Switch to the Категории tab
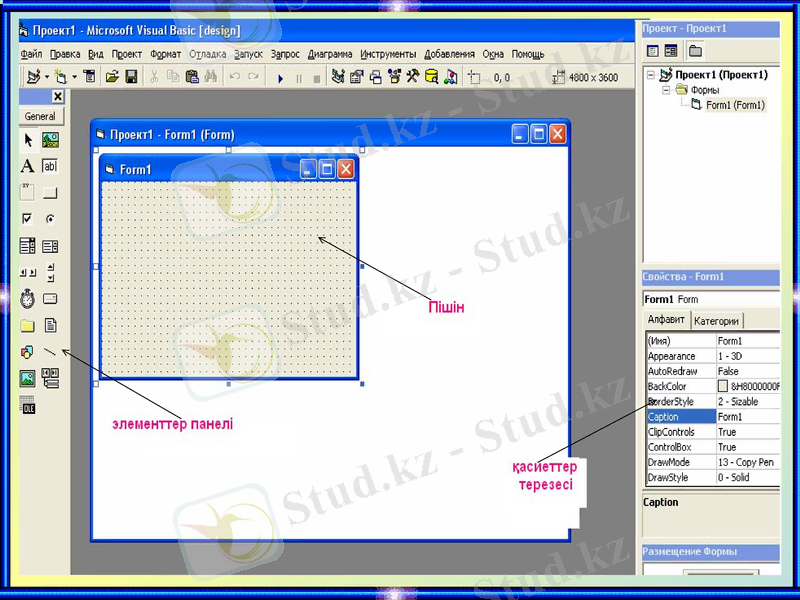 [x=716, y=321]
